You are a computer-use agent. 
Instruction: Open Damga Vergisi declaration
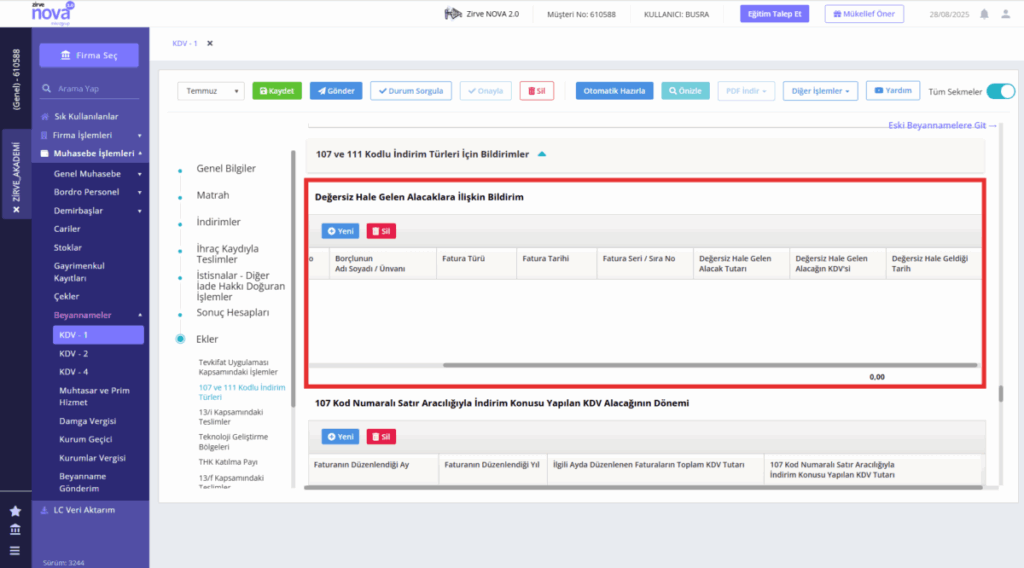[88, 421]
